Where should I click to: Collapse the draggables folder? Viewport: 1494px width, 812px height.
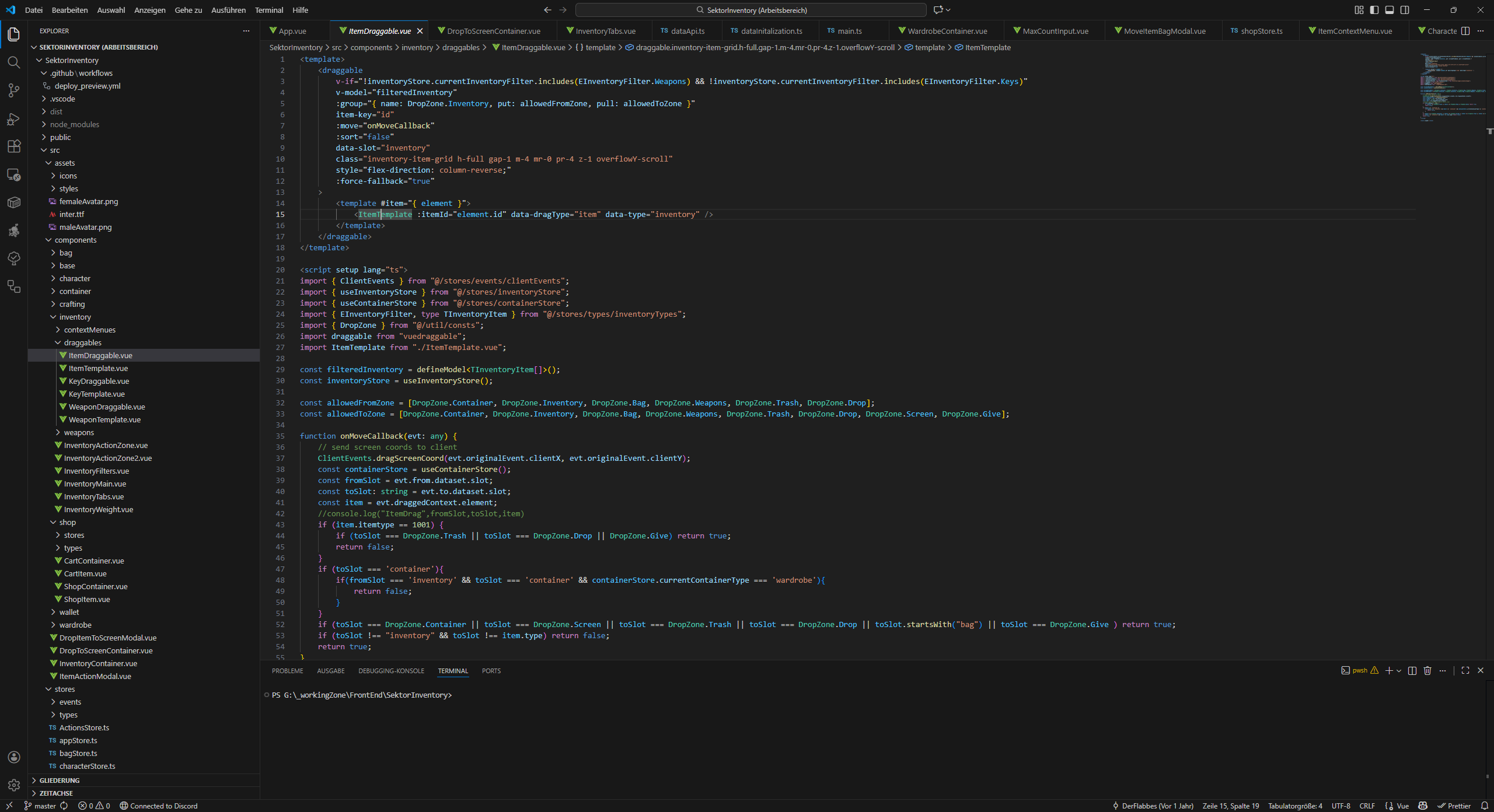click(x=82, y=342)
